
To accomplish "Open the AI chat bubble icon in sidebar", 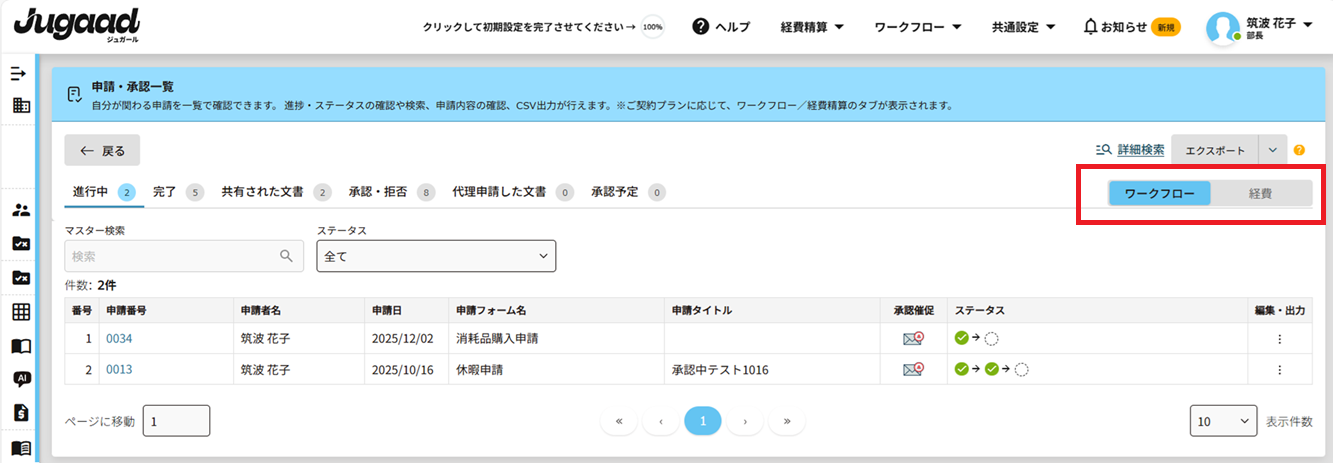I will click(21, 379).
